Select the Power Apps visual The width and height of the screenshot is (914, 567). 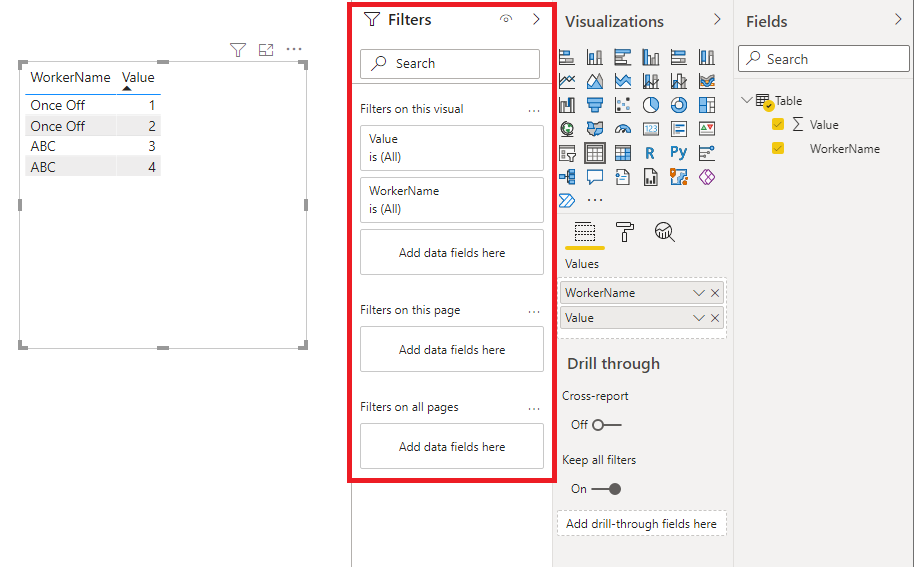(x=706, y=177)
